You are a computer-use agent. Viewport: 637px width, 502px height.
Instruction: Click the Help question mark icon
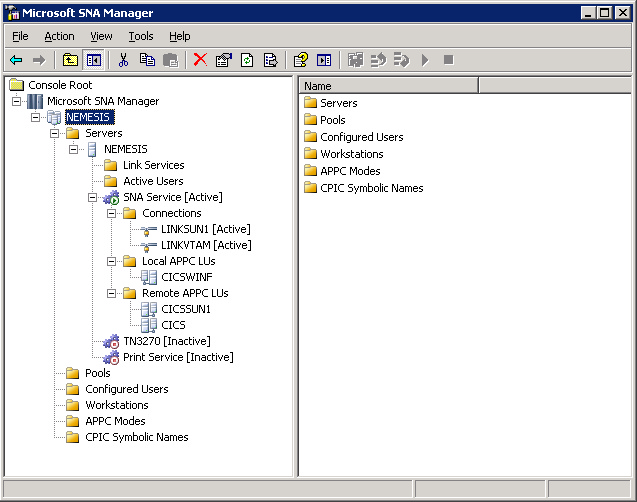click(300, 60)
